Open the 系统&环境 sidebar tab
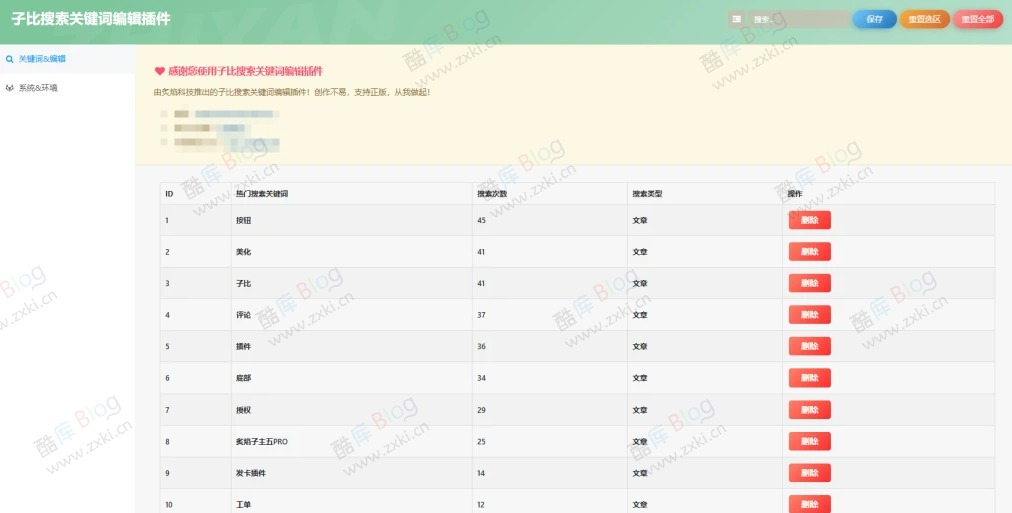 click(67, 88)
